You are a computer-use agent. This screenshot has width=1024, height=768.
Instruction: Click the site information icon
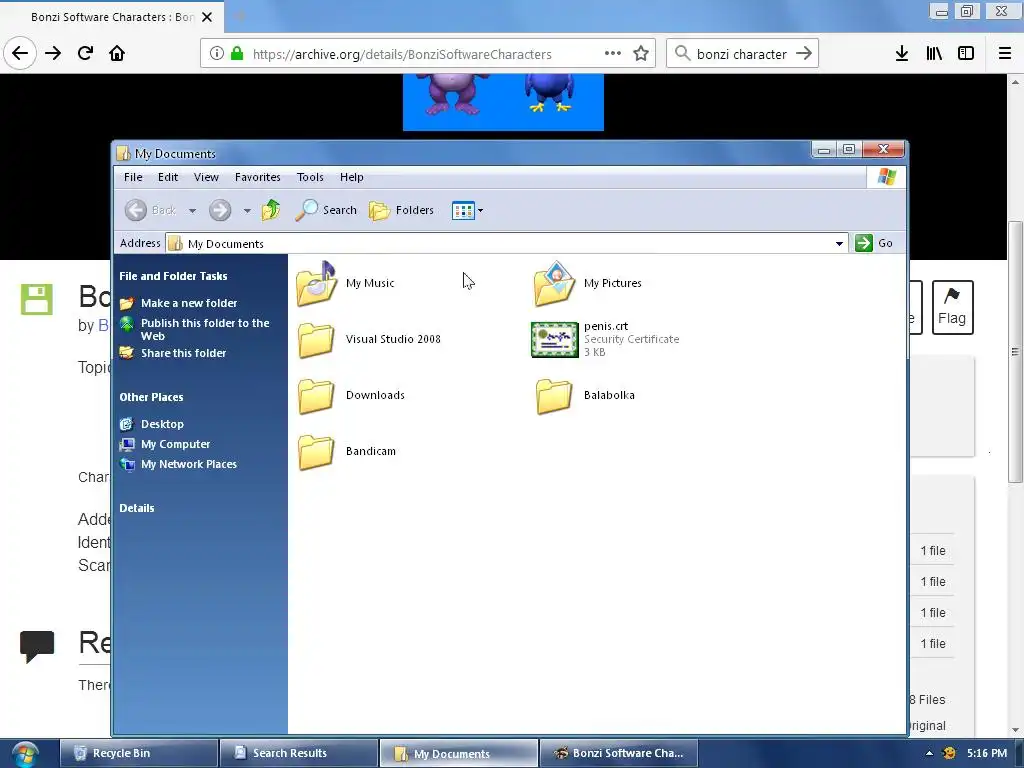tap(217, 54)
